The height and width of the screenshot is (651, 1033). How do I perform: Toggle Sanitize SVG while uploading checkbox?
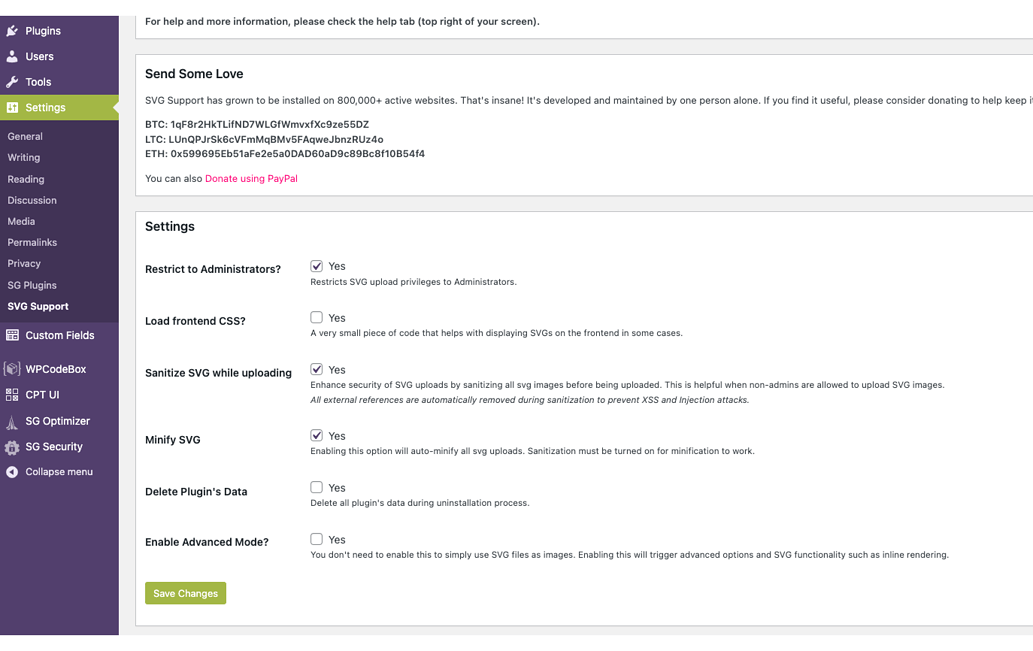pos(316,370)
